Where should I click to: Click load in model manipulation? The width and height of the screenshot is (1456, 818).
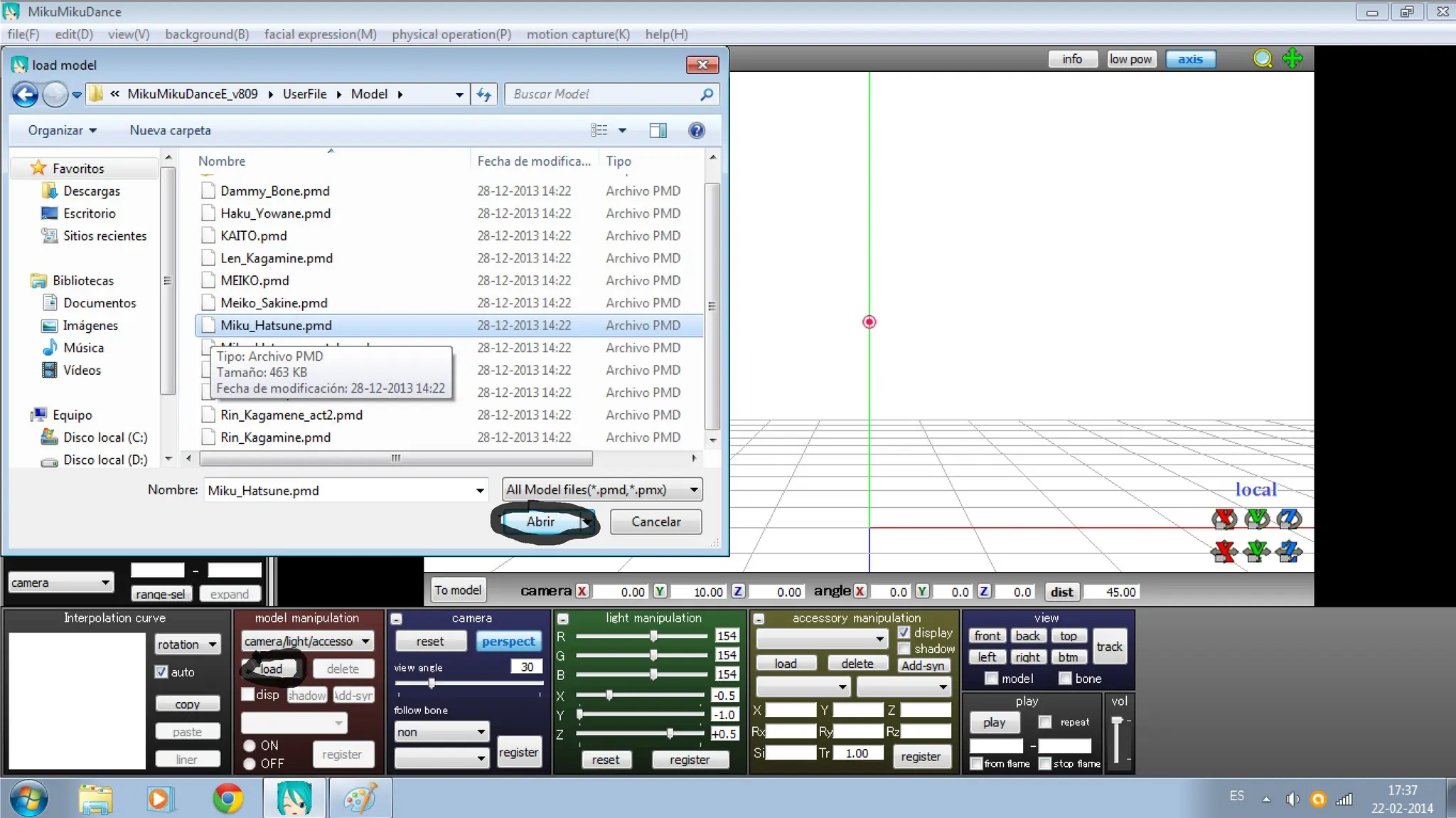[x=271, y=669]
